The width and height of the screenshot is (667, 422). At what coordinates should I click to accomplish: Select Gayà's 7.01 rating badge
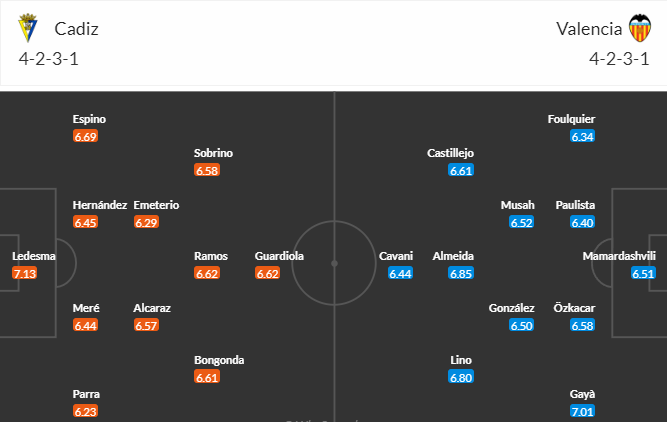(582, 411)
